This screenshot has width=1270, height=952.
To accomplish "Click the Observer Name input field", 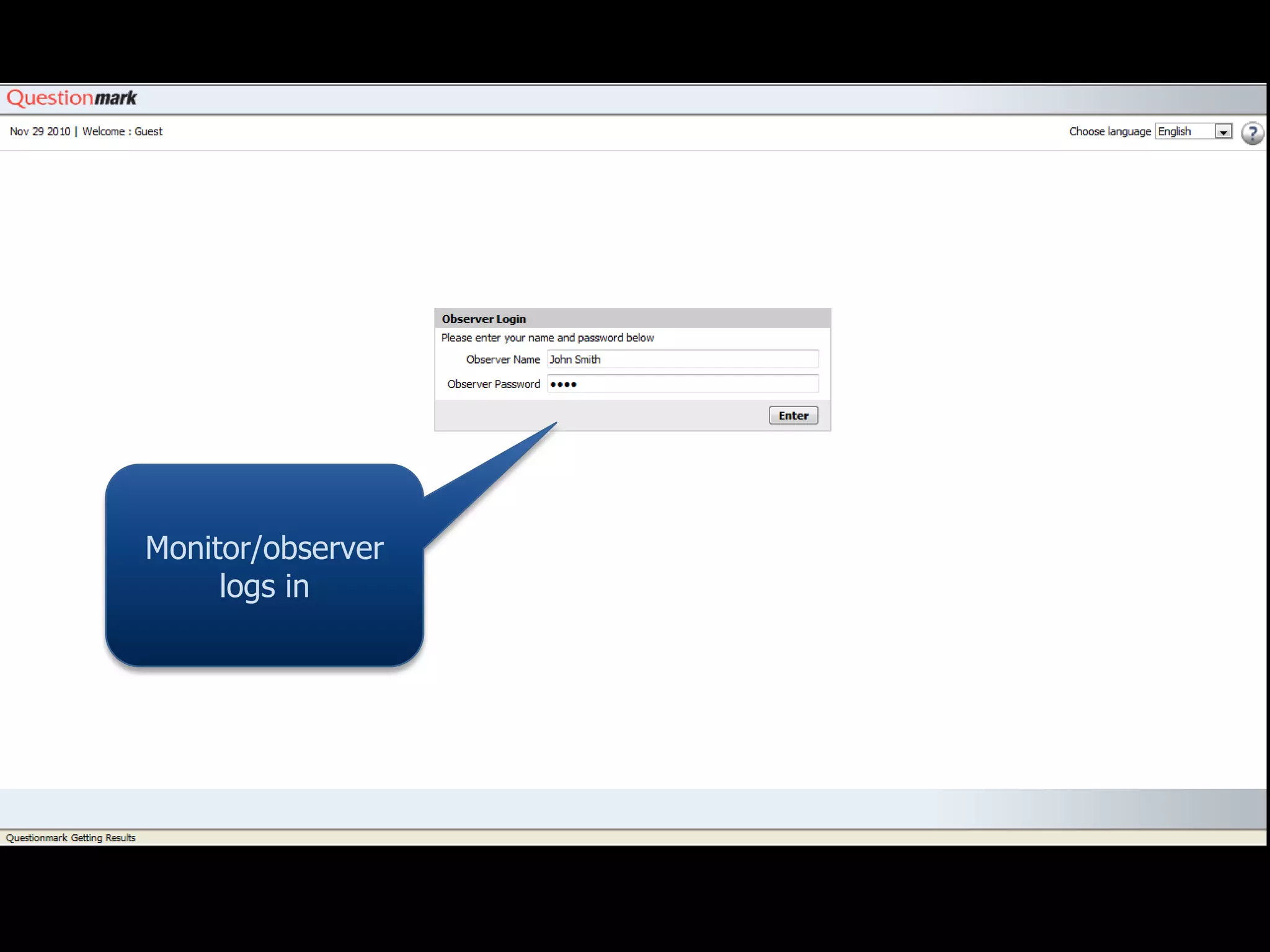I will click(x=682, y=359).
